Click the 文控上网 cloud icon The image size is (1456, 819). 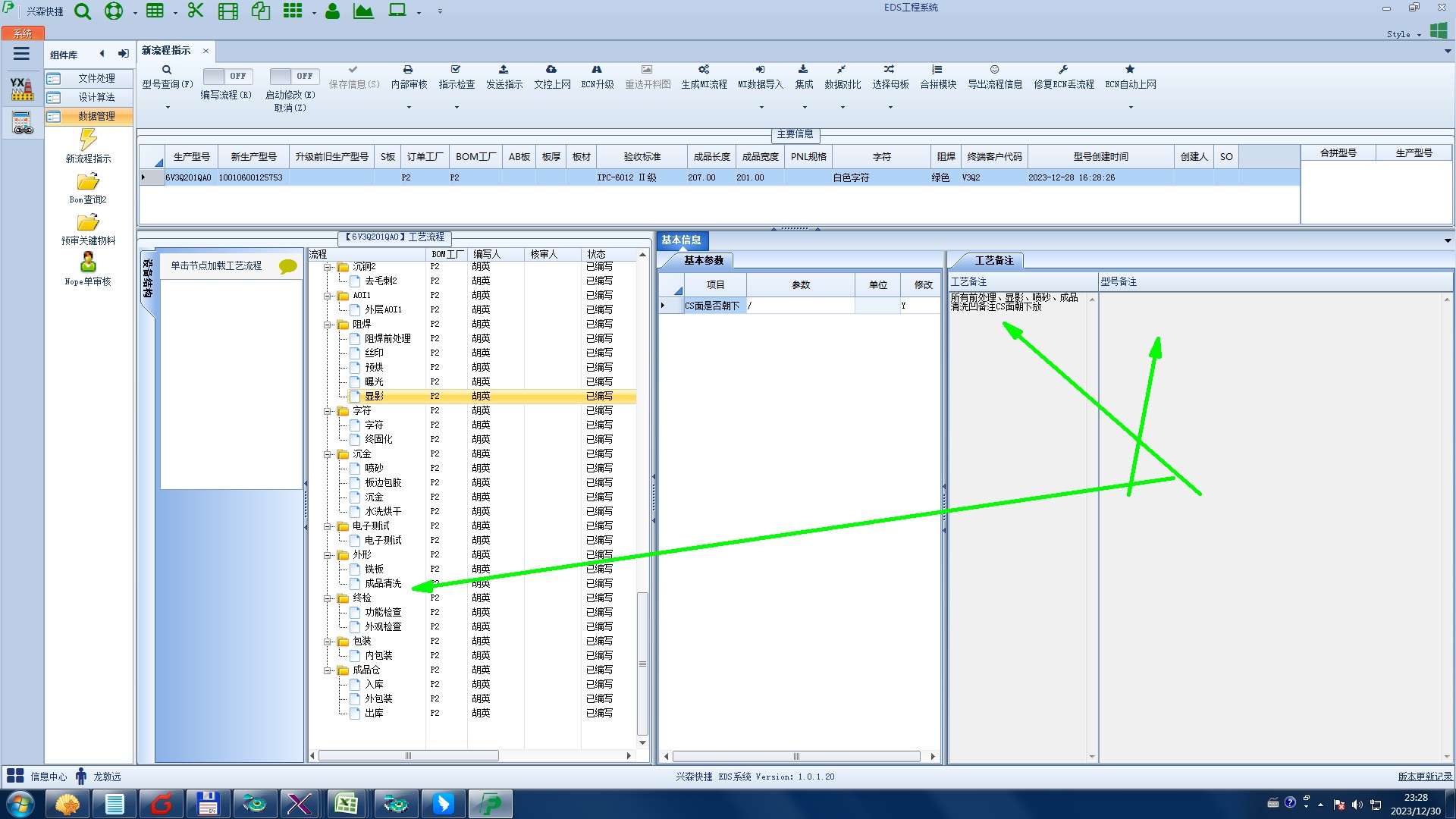click(x=551, y=70)
